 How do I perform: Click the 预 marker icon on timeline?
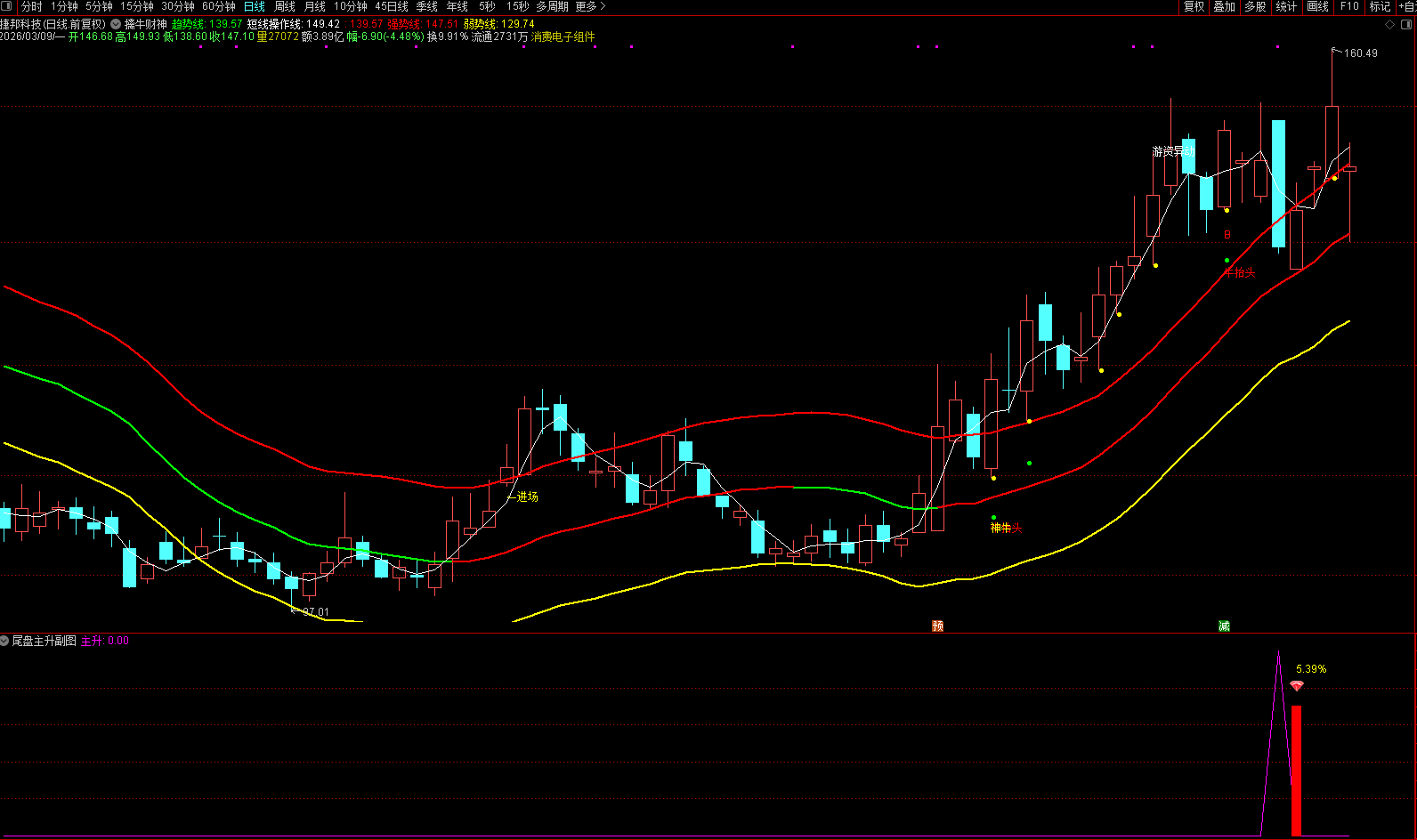coord(937,626)
